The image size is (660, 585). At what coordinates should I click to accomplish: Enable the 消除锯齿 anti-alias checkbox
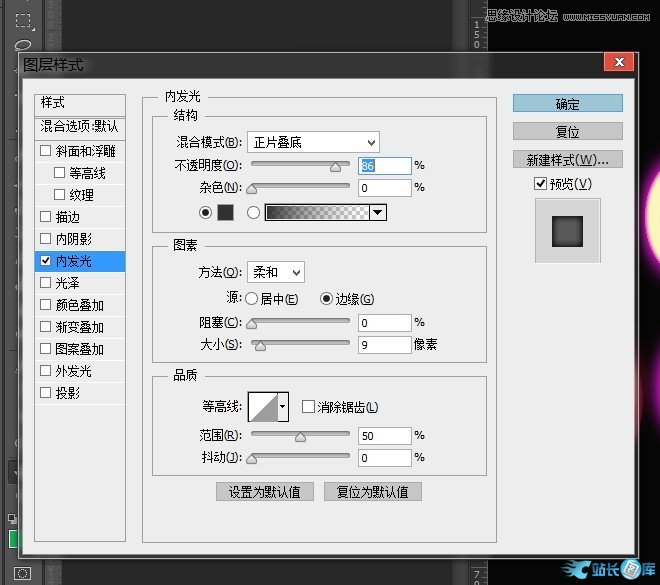pos(308,407)
